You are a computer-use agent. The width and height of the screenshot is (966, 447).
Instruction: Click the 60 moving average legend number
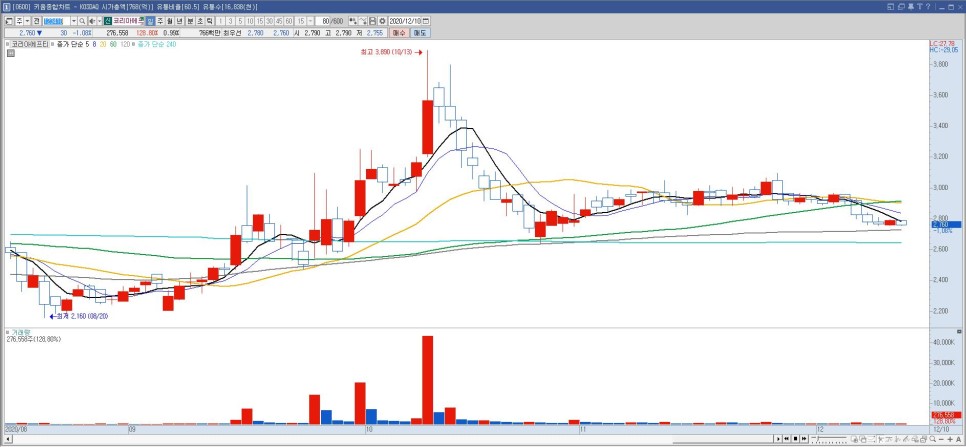(x=113, y=44)
